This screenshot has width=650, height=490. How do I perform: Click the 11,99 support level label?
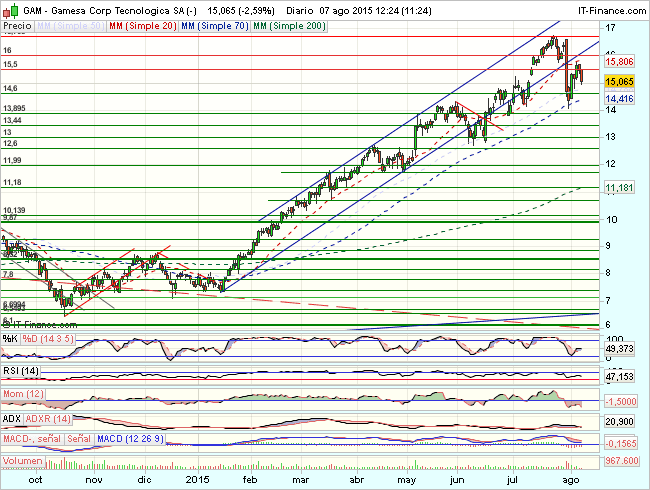tap(12, 160)
